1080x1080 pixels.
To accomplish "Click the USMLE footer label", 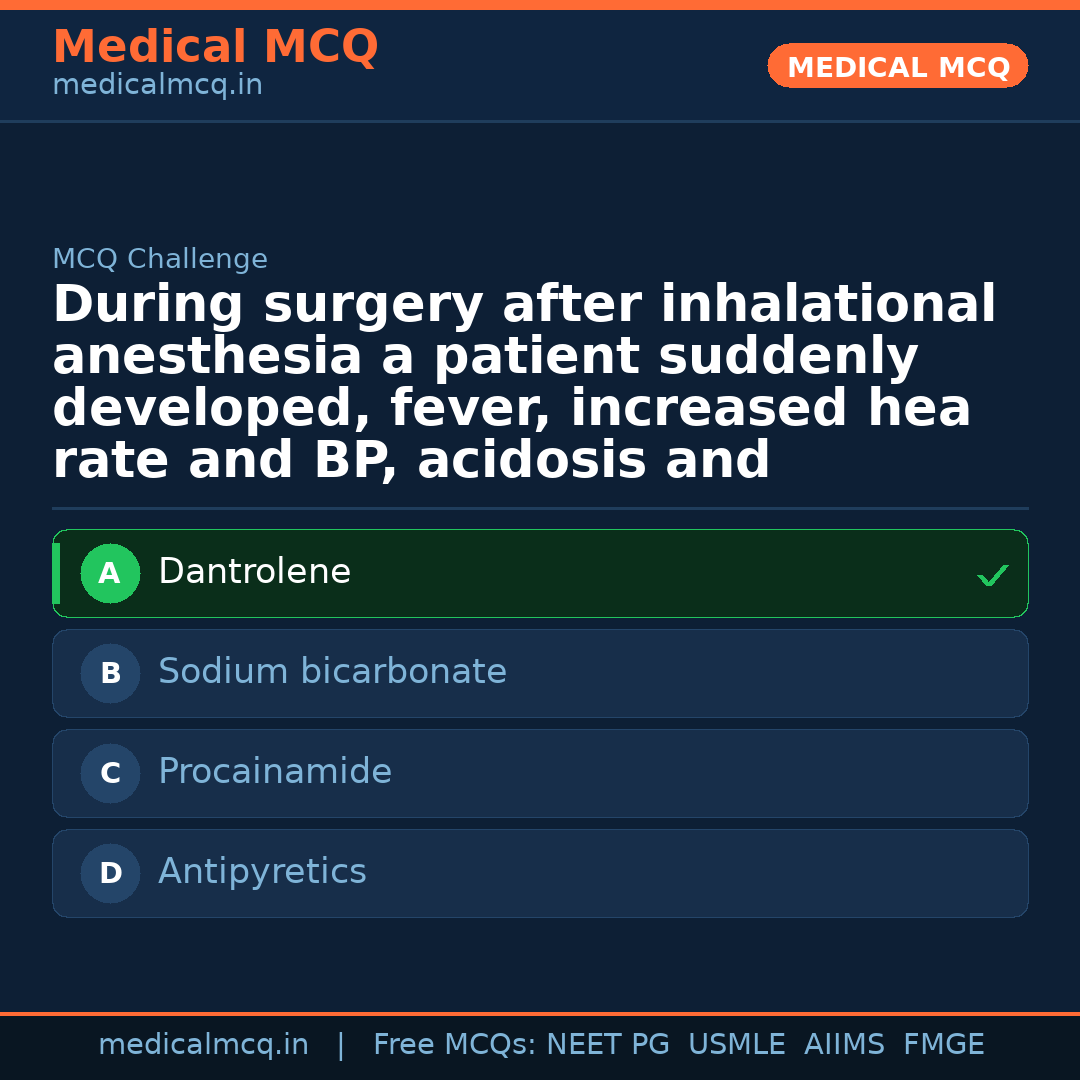I will pyautogui.click(x=736, y=1045).
